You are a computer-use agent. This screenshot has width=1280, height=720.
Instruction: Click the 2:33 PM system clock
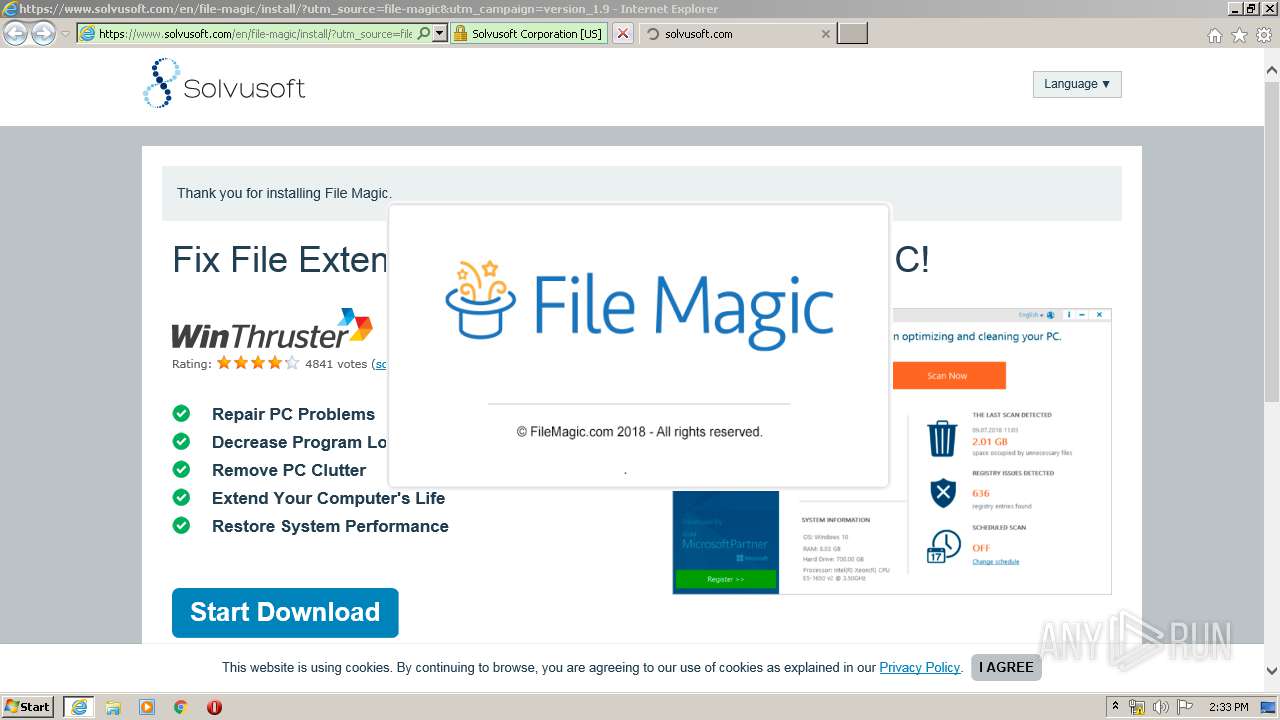pos(1228,707)
